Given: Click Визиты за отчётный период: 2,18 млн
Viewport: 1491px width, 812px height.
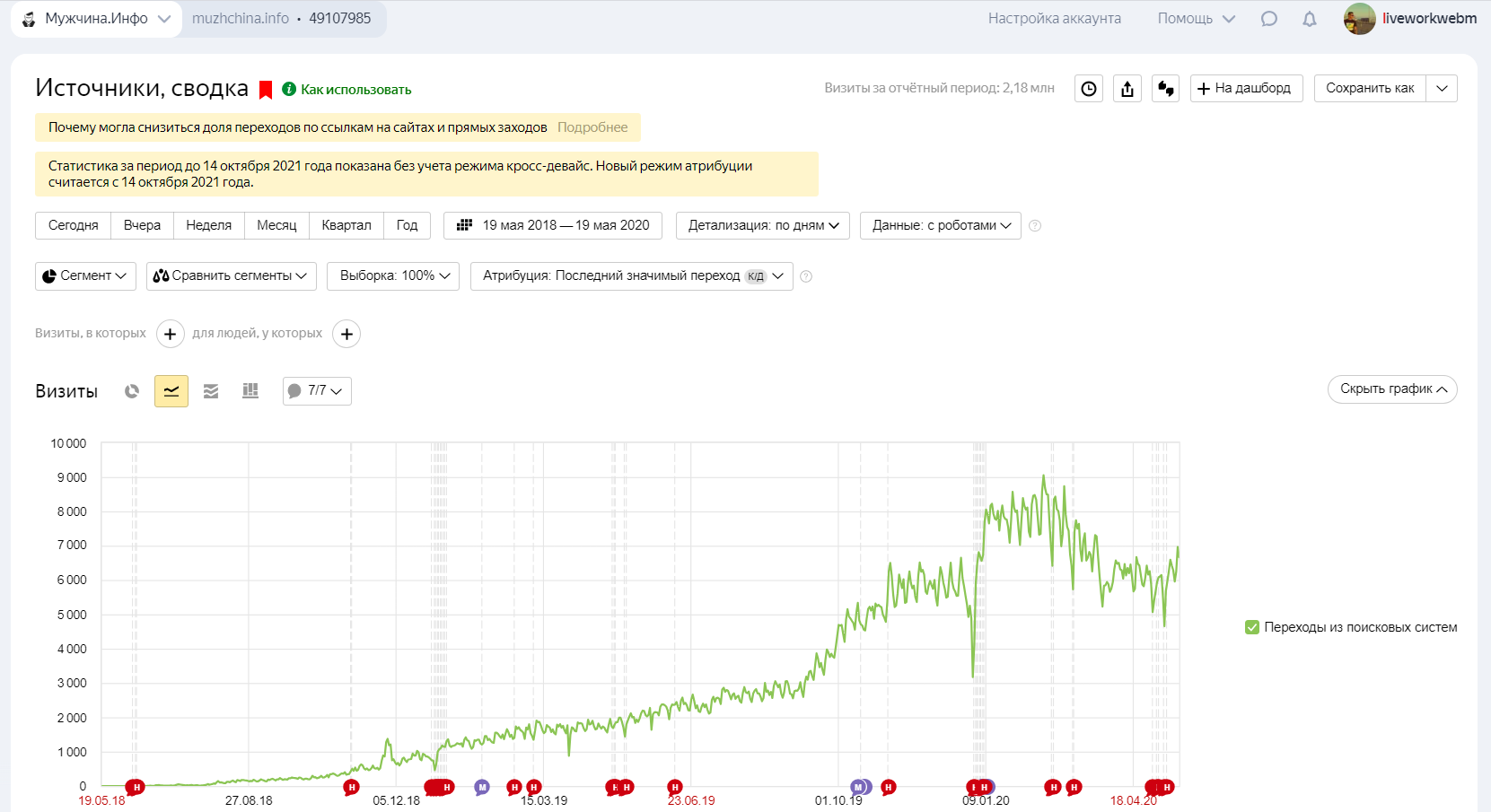Looking at the screenshot, I should [939, 88].
